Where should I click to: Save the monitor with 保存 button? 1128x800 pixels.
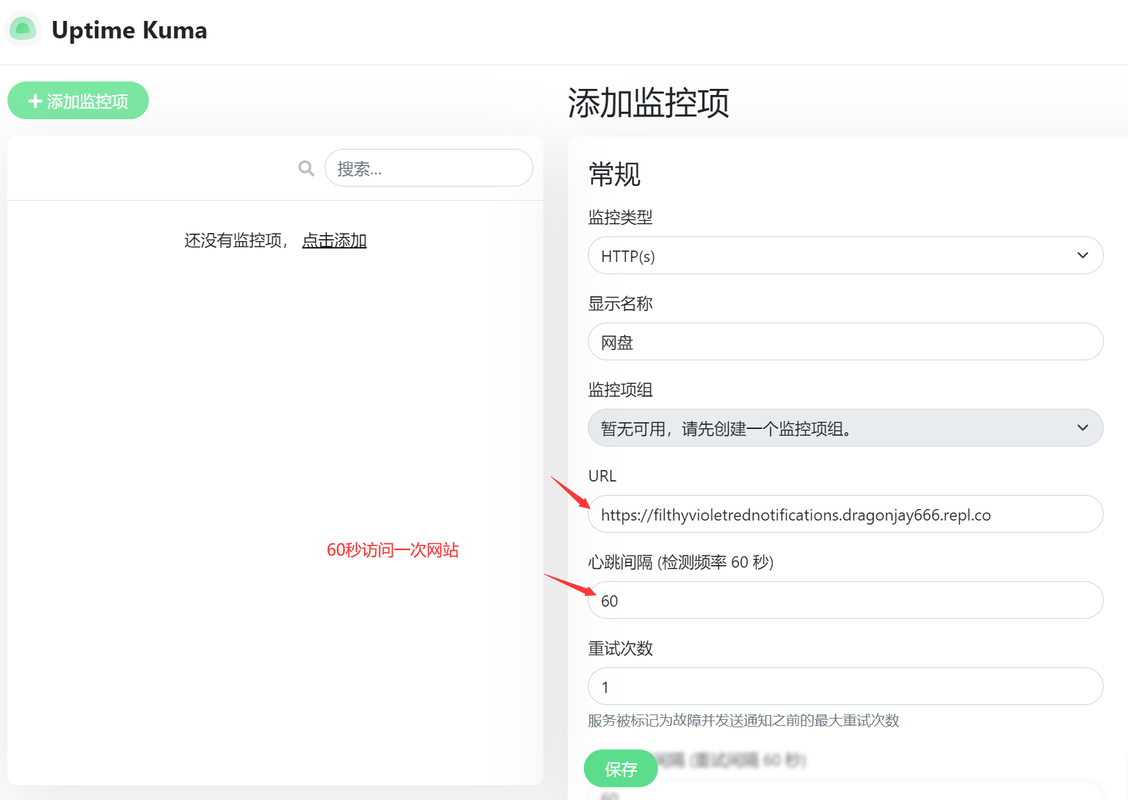click(x=621, y=769)
